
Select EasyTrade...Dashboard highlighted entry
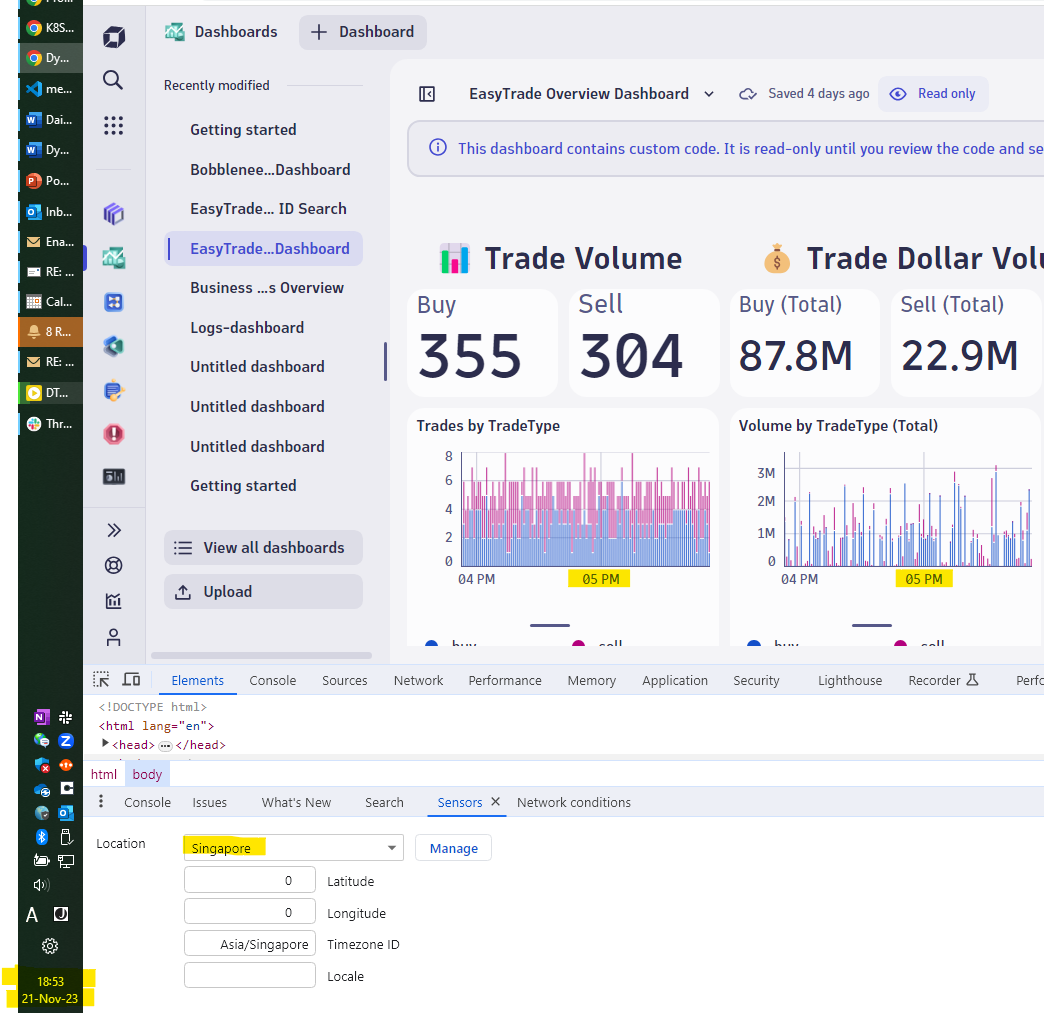pos(264,248)
